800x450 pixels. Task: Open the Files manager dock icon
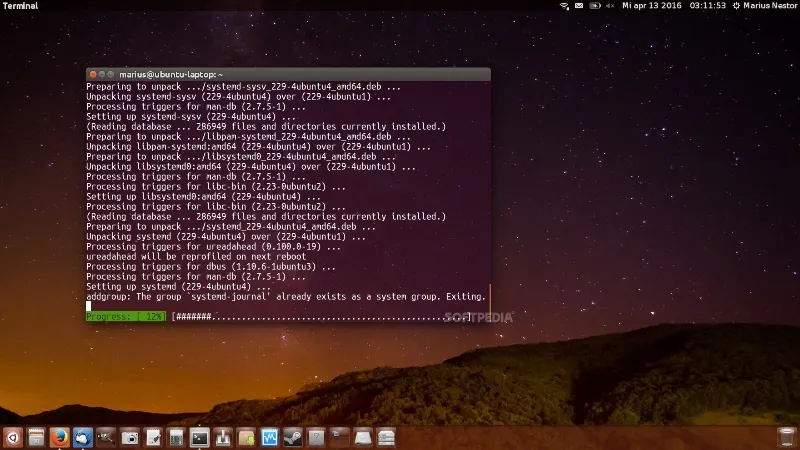click(36, 437)
